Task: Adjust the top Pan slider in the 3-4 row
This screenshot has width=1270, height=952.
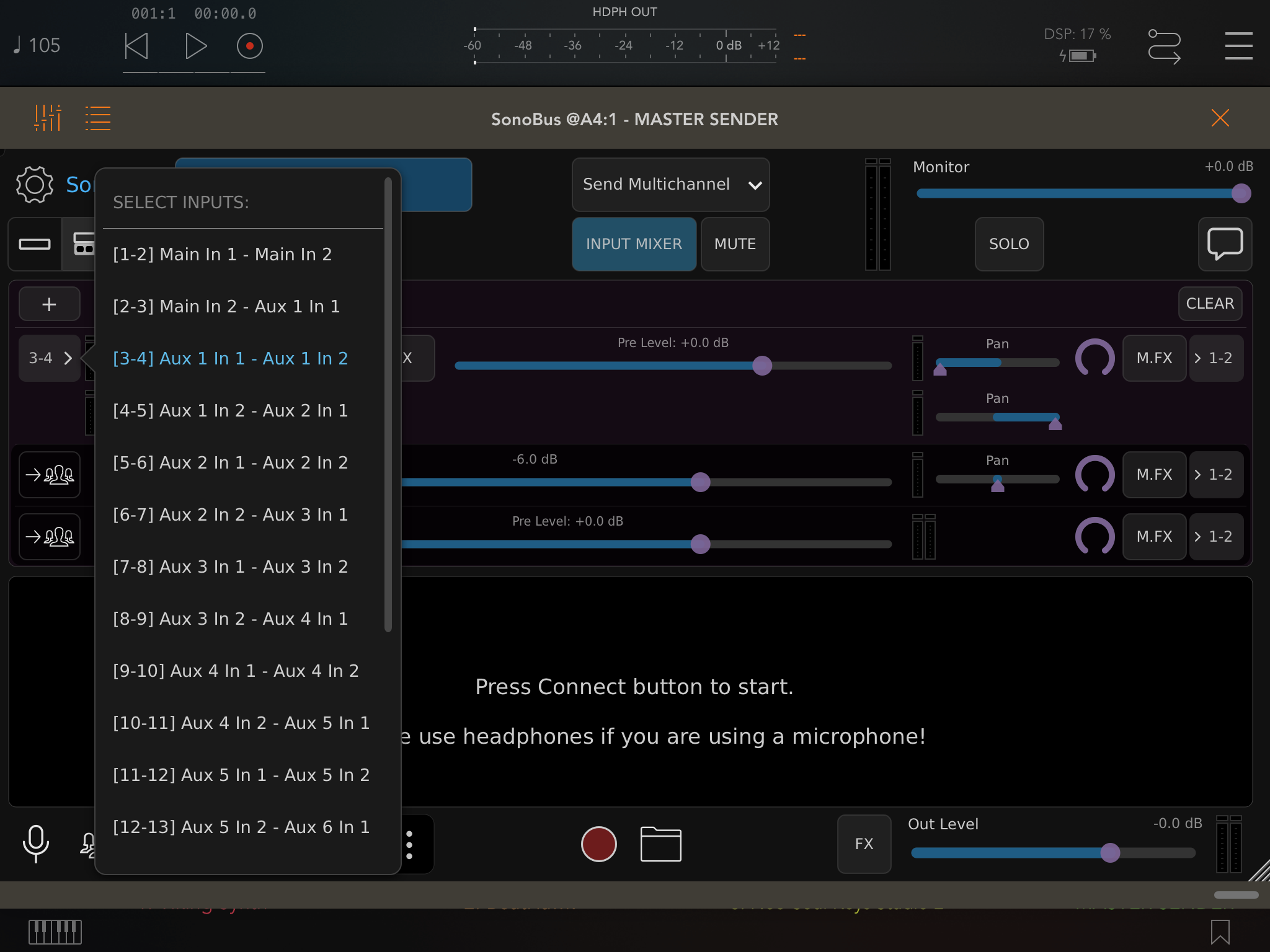Action: coord(997,364)
